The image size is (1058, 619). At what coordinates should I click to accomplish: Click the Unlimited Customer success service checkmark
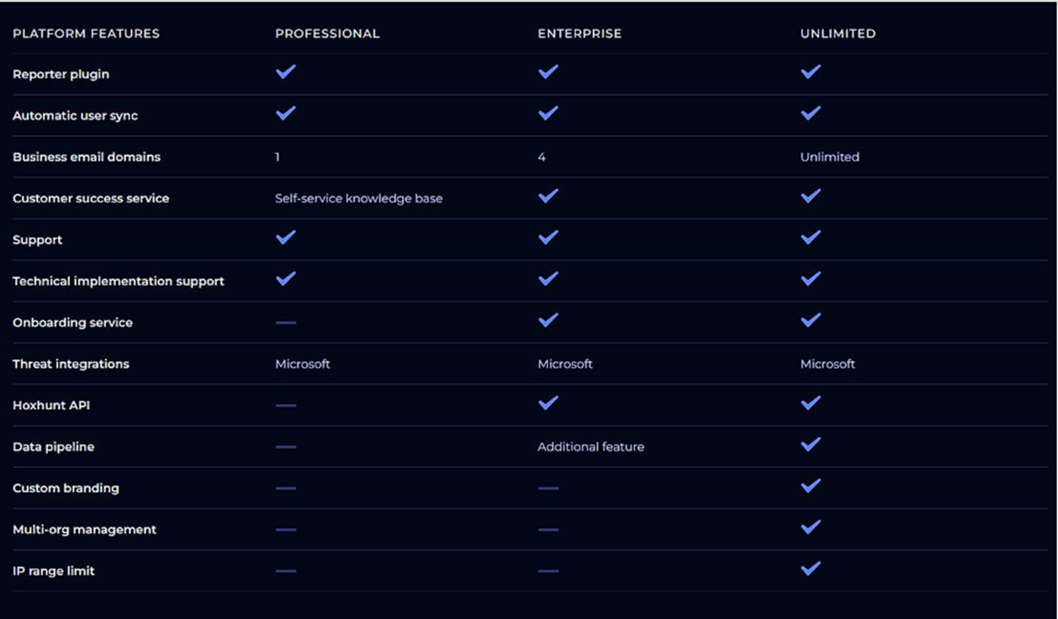pos(811,196)
